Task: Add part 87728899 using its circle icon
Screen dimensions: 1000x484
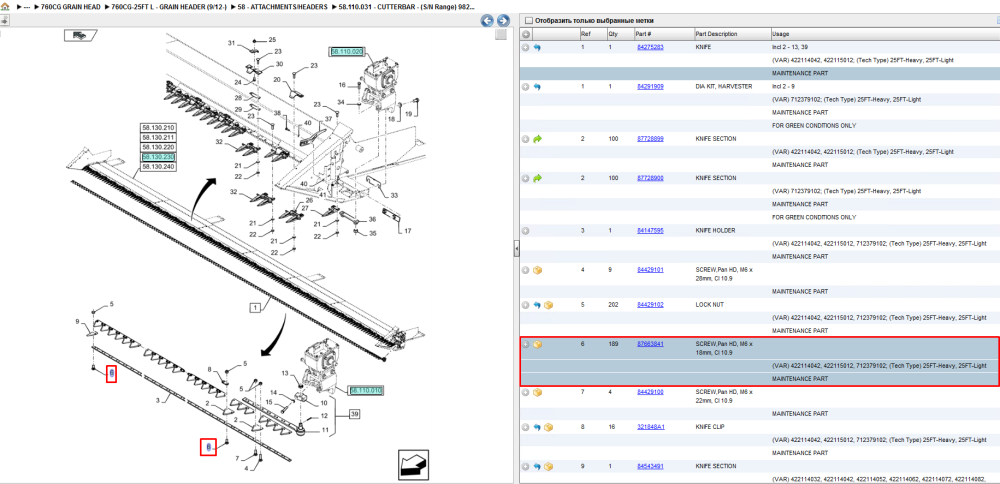Action: tap(526, 138)
